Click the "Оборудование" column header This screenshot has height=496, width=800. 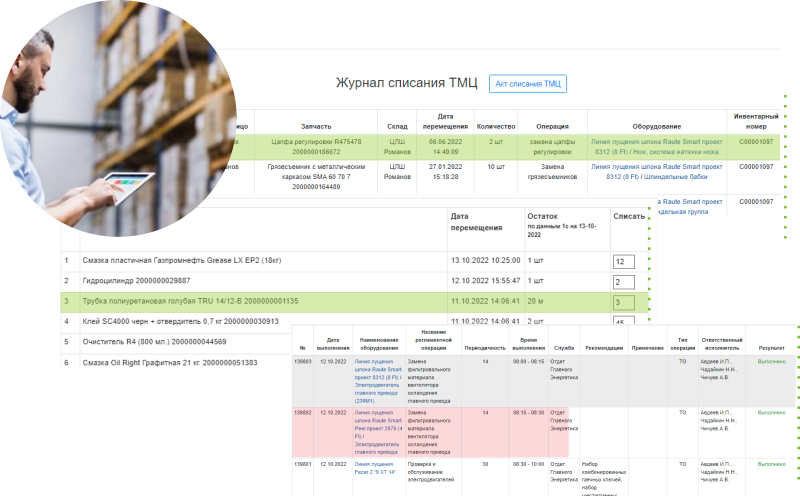pyautogui.click(x=656, y=126)
